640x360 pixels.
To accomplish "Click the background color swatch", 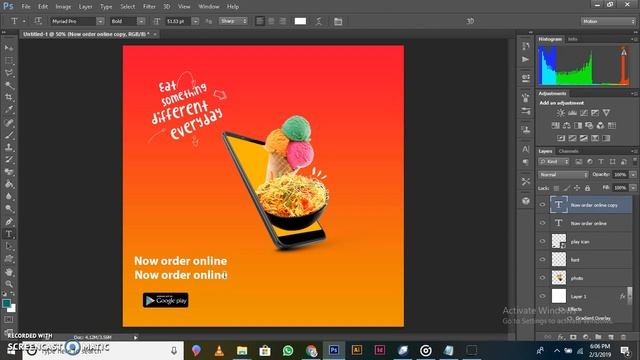I will [12, 309].
